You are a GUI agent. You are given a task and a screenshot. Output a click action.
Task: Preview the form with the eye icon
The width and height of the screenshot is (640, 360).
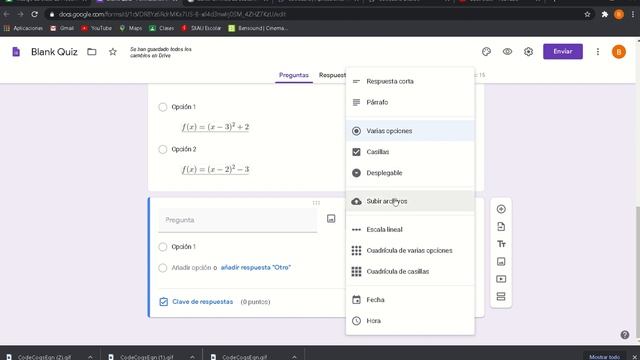click(x=507, y=52)
